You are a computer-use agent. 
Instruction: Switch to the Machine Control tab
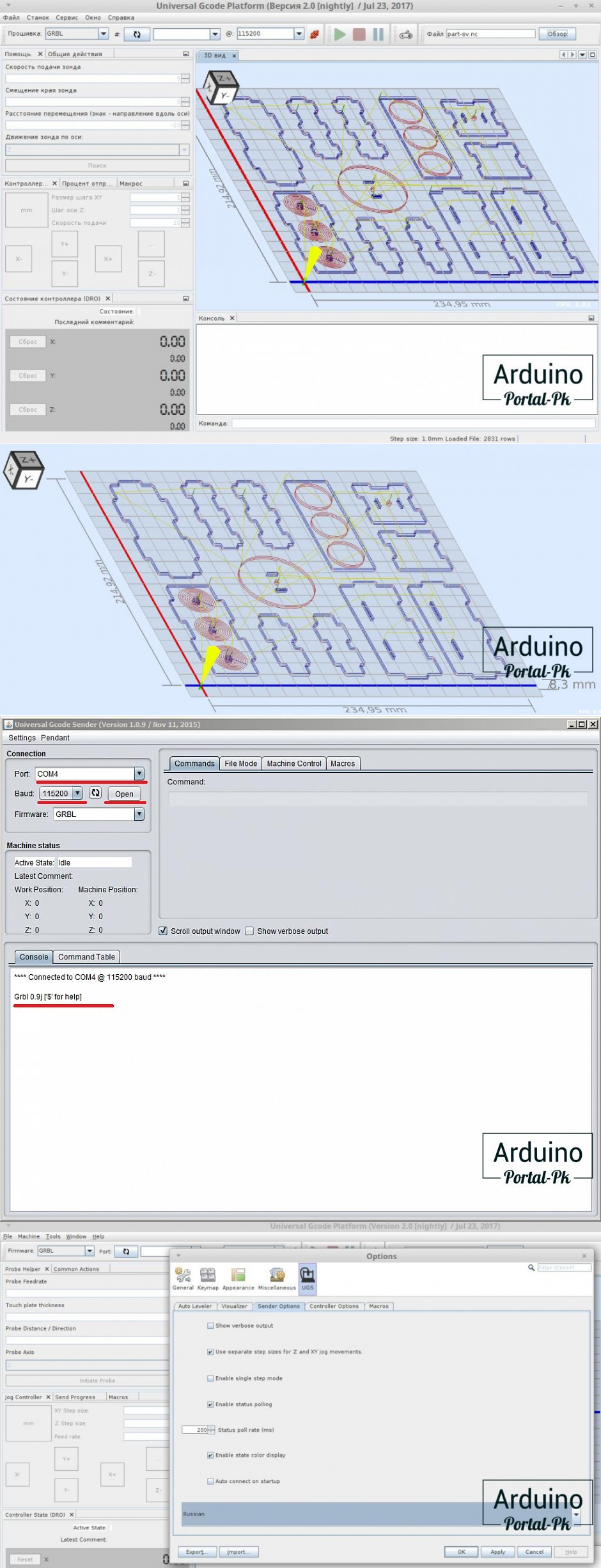[294, 763]
